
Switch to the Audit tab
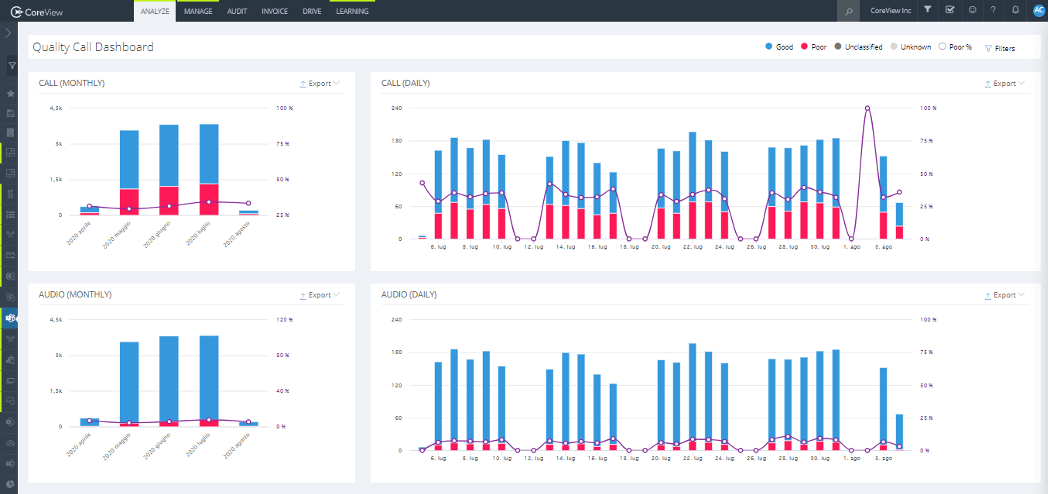[x=237, y=11]
